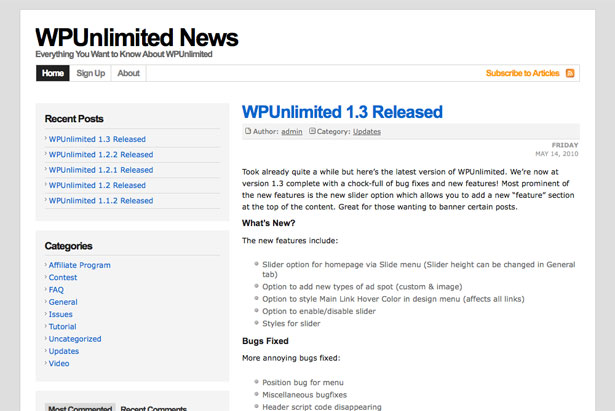Open the Video category

59,363
